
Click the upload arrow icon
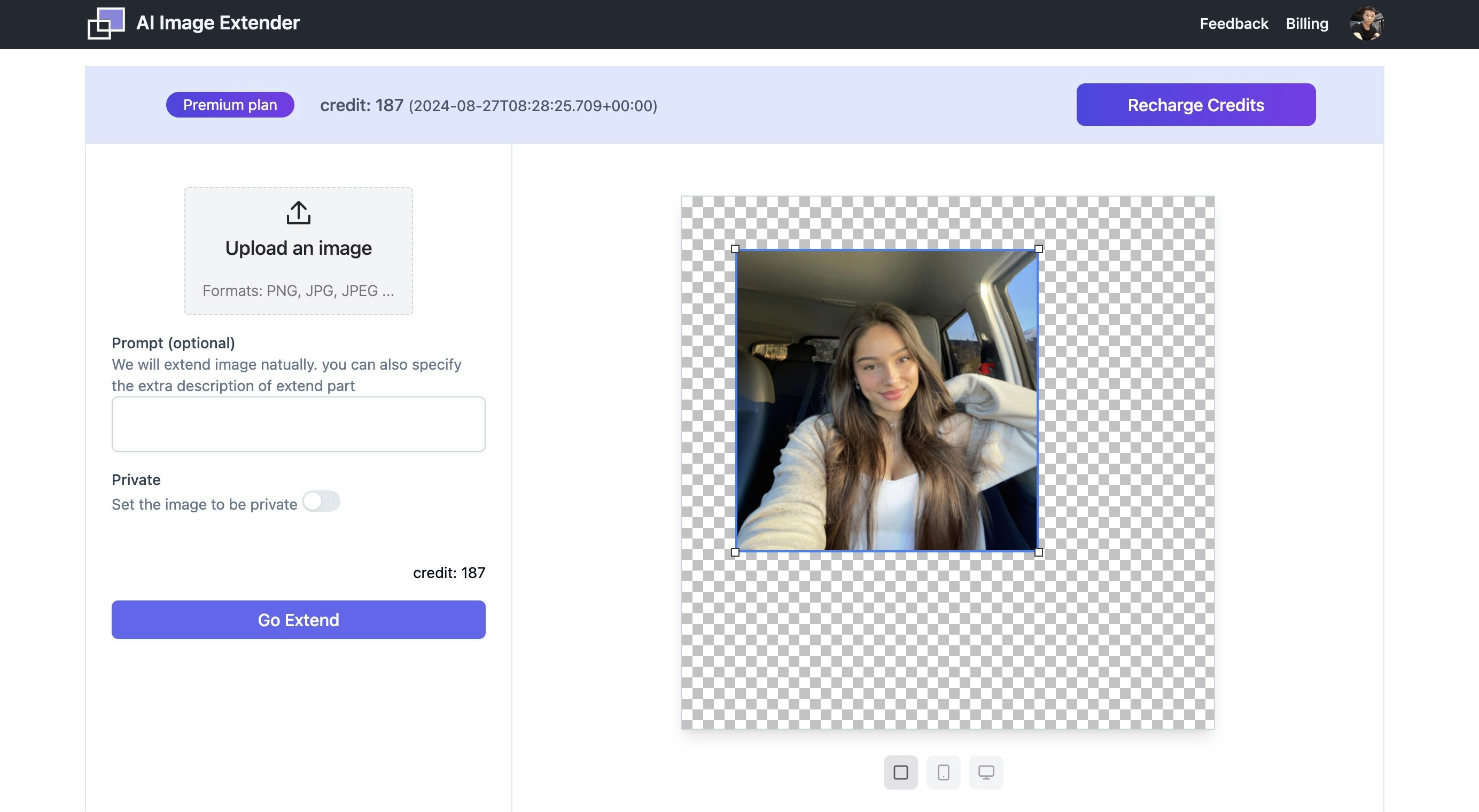pos(298,213)
